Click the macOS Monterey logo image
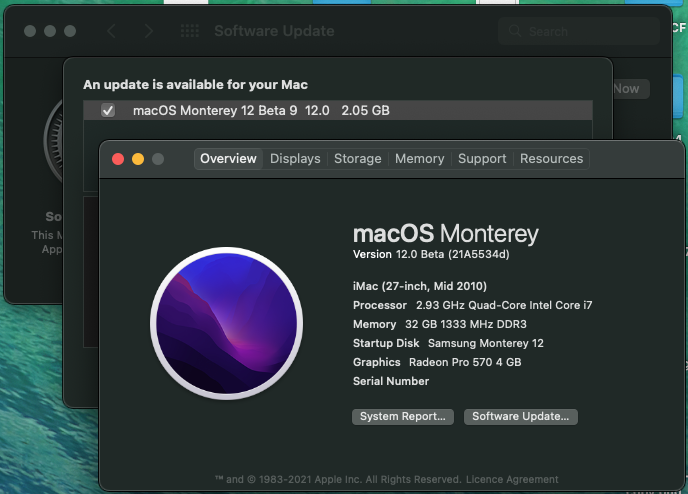The height and width of the screenshot is (494, 688). 226,323
